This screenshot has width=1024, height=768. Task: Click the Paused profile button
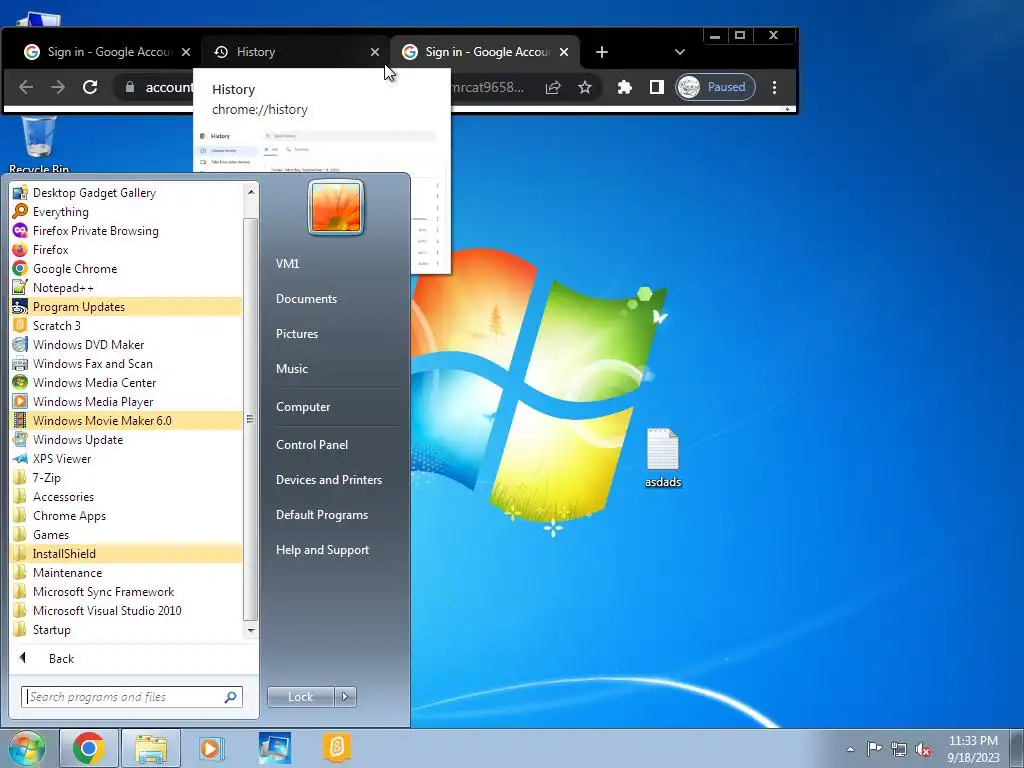click(715, 88)
